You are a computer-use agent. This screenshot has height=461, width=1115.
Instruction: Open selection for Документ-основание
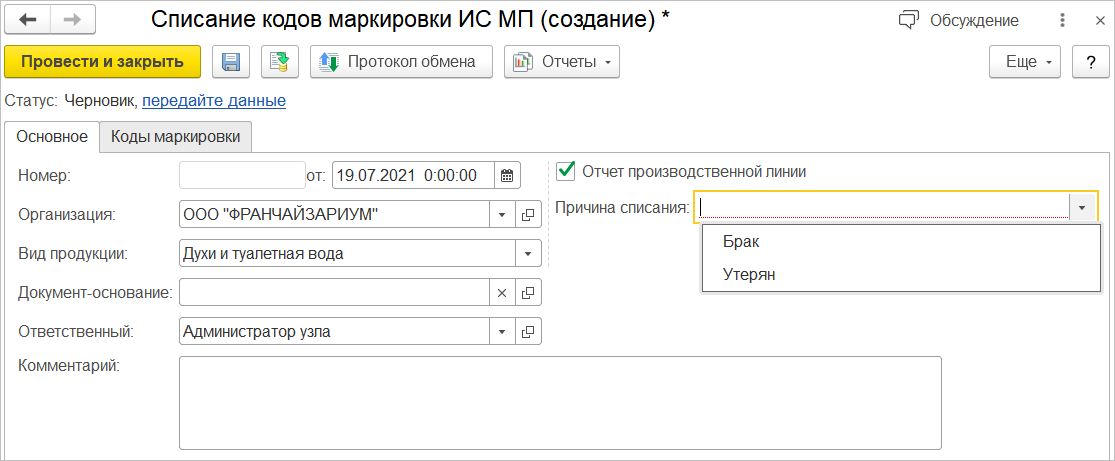point(529,292)
